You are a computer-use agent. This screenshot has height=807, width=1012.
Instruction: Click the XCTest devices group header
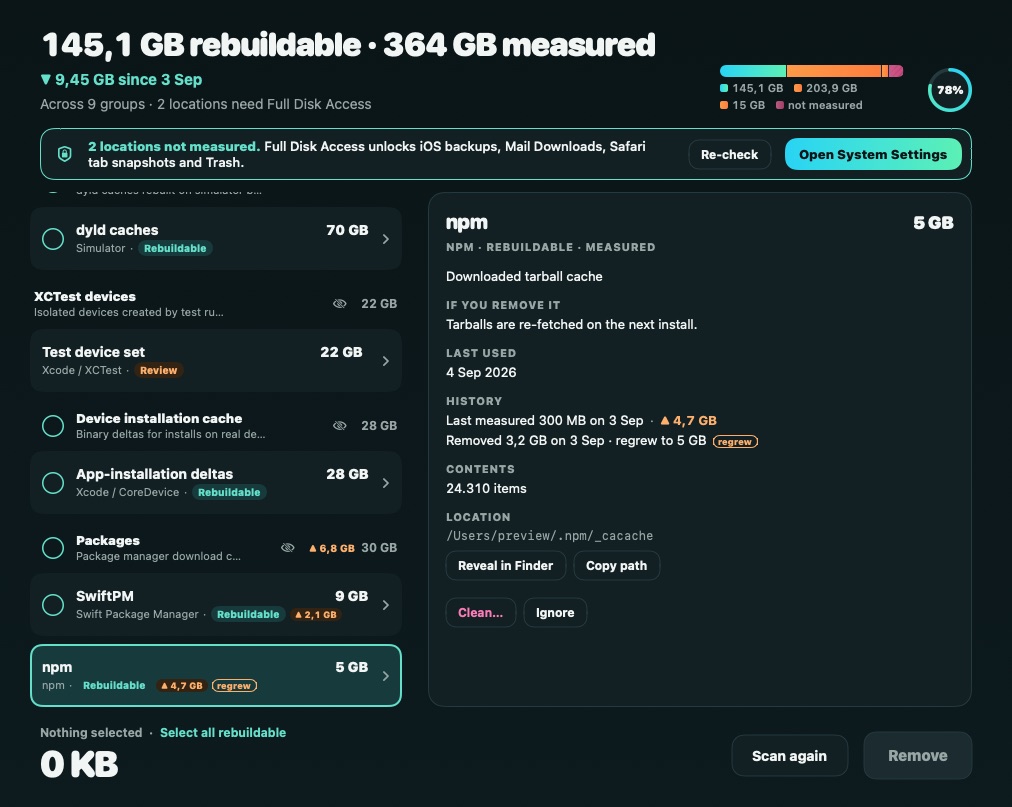[215, 303]
